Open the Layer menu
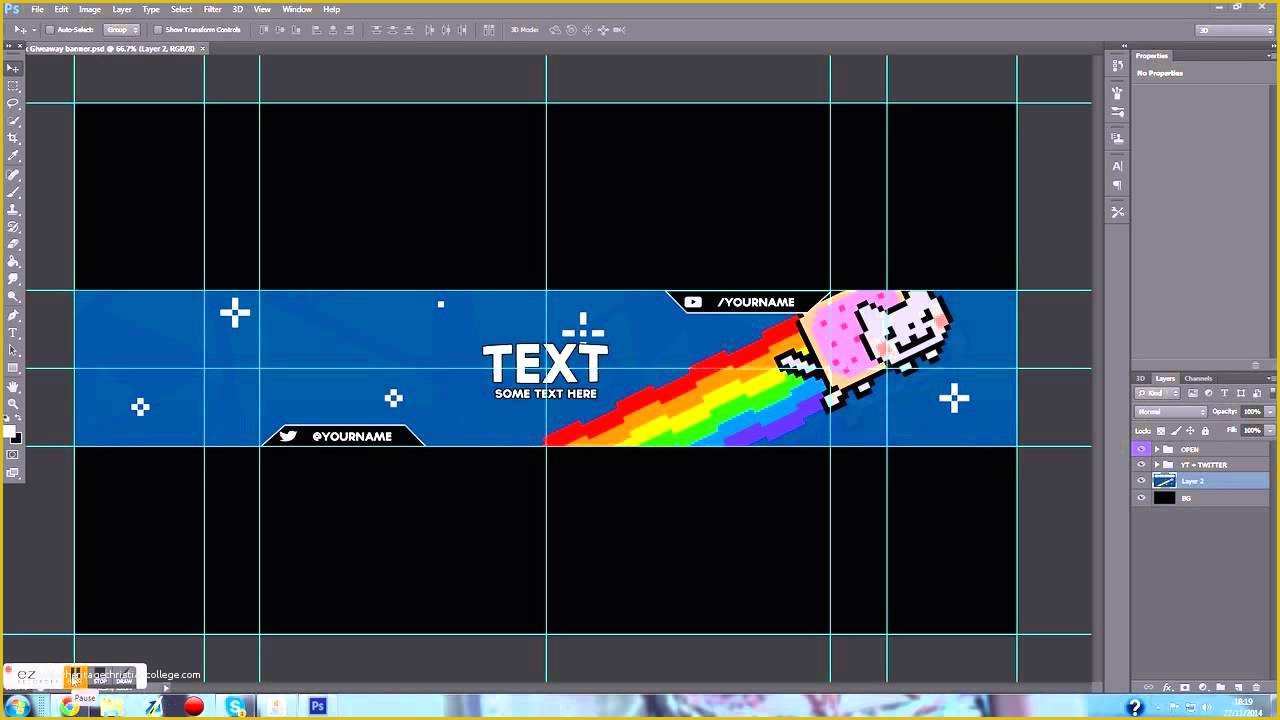The image size is (1280, 720). coord(122,9)
